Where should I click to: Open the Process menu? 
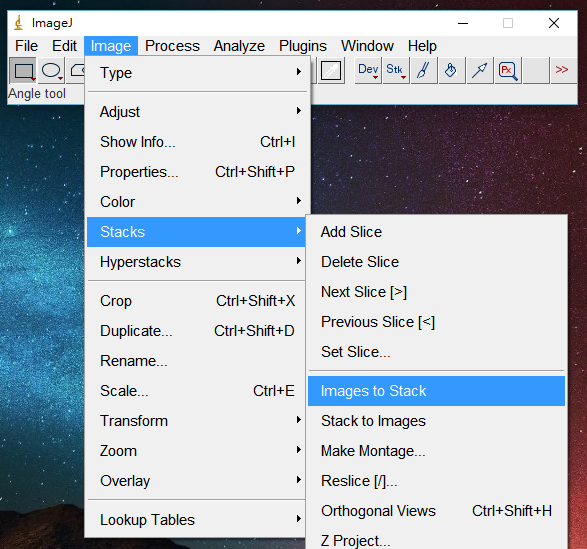172,46
